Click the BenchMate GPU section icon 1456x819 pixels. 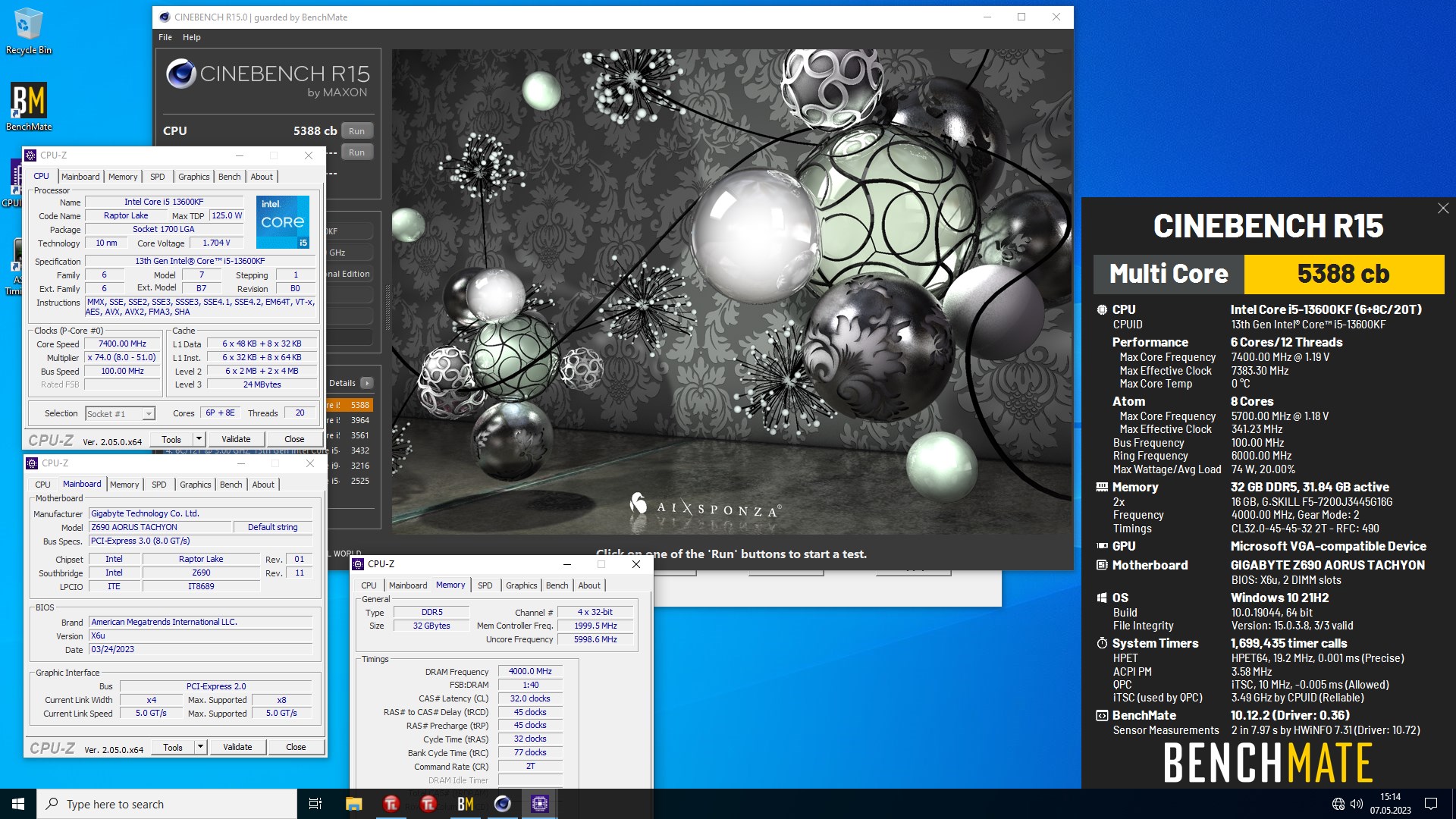(x=1102, y=546)
